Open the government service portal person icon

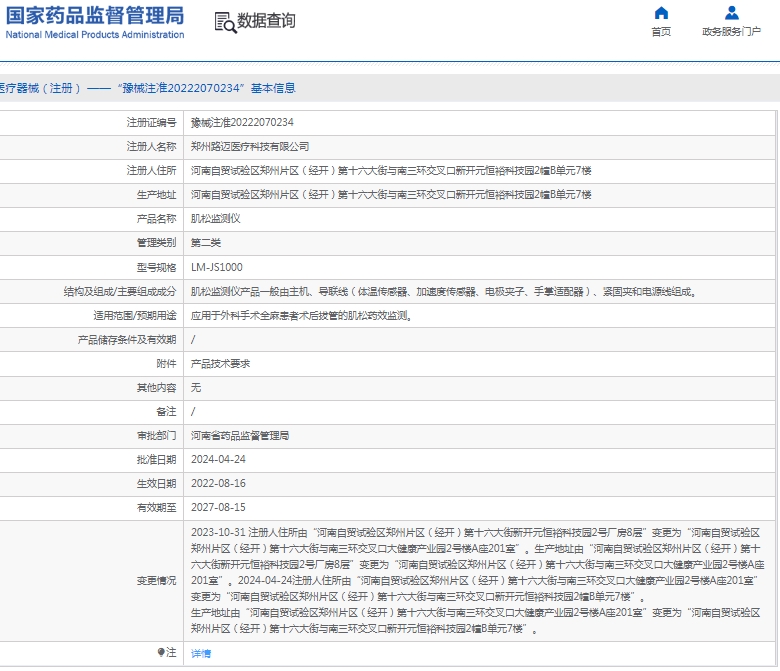[x=731, y=13]
